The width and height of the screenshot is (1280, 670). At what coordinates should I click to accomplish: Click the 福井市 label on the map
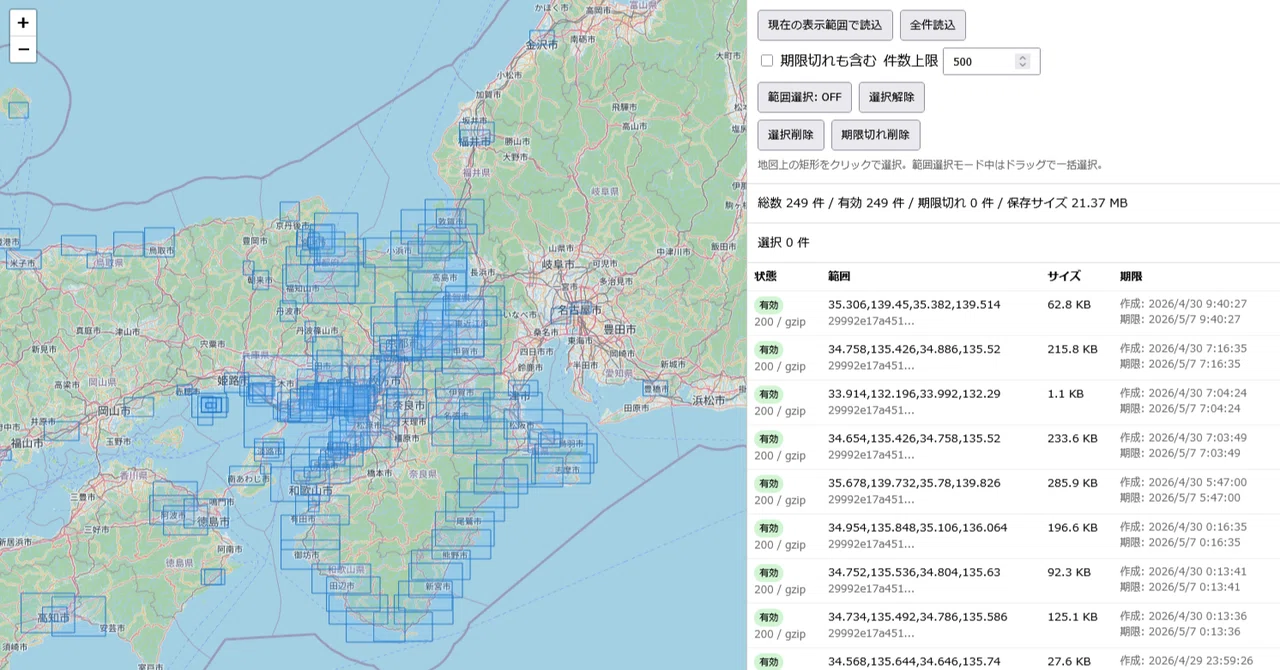click(x=476, y=143)
